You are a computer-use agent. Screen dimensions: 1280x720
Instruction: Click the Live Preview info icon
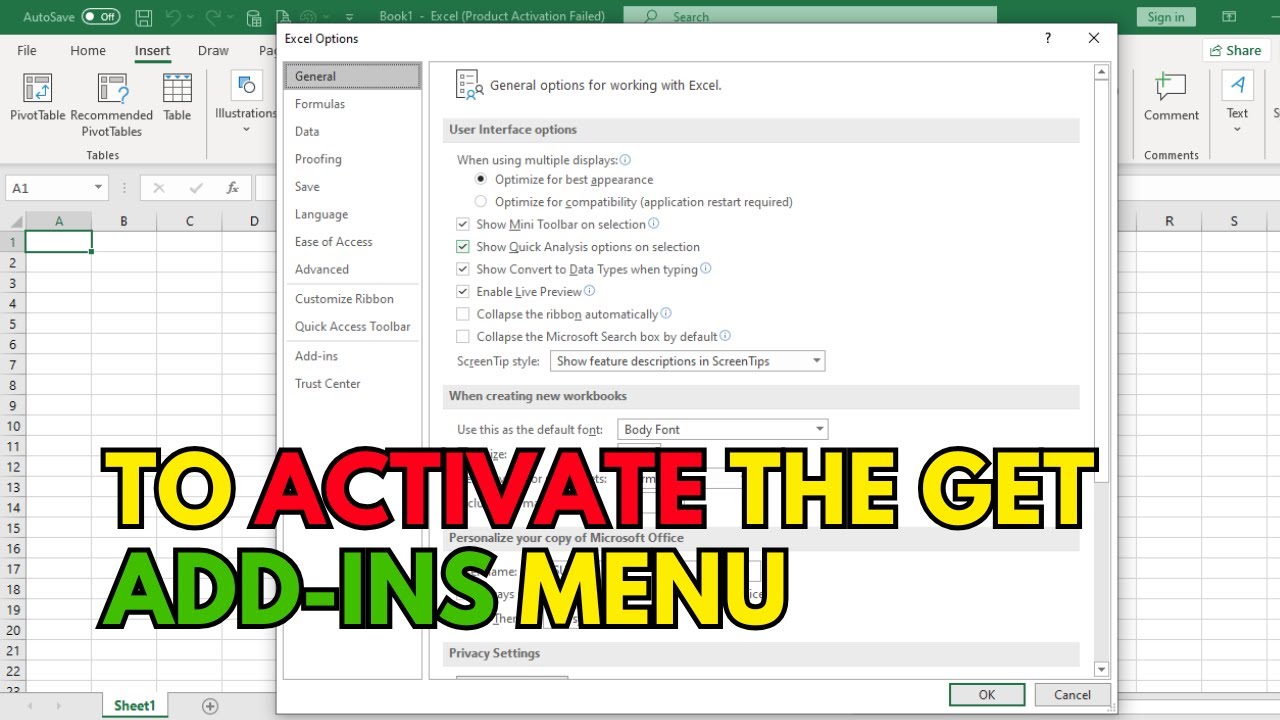click(x=589, y=291)
